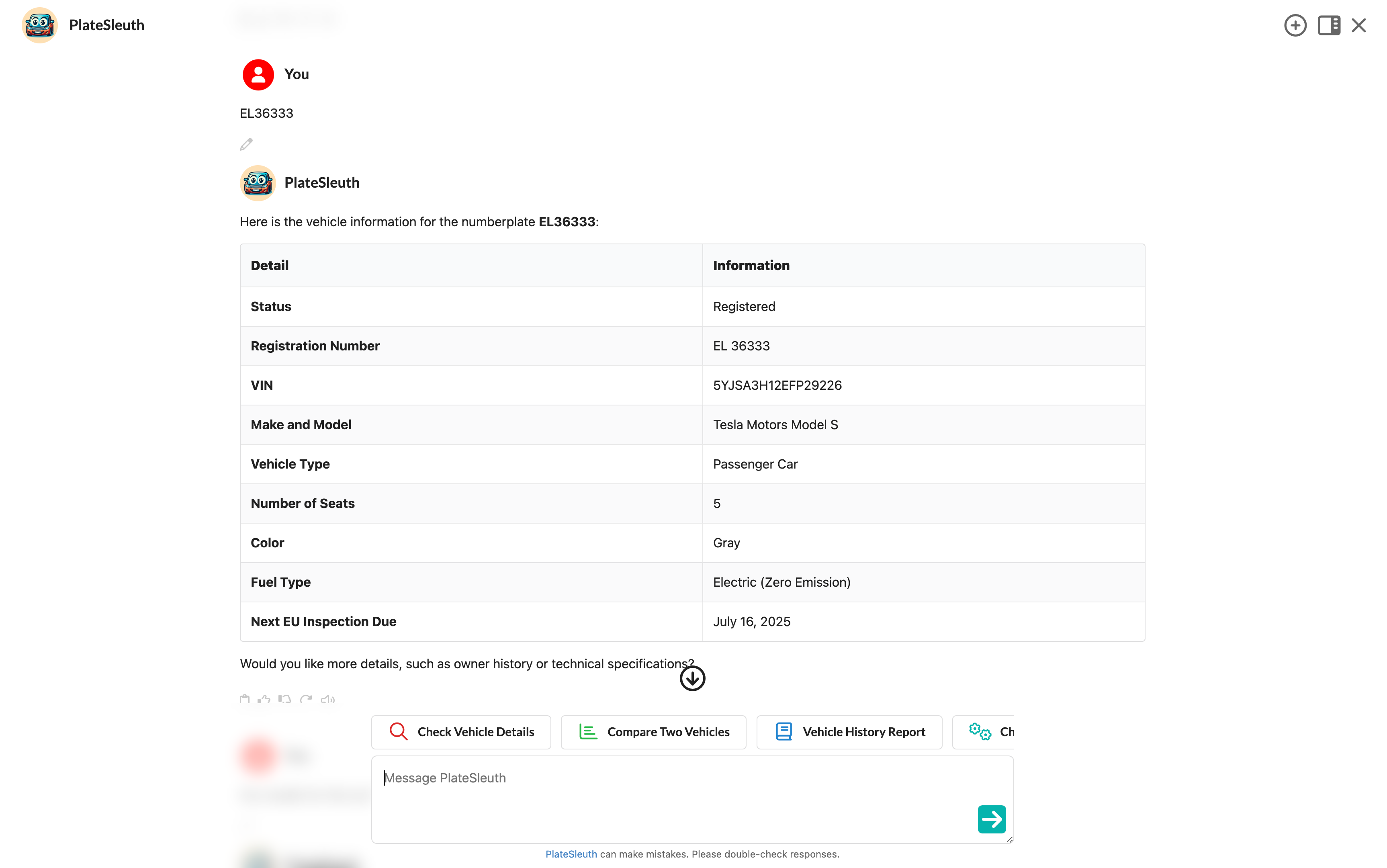
Task: Click the partially visible gears suggestion chip
Action: 984,732
